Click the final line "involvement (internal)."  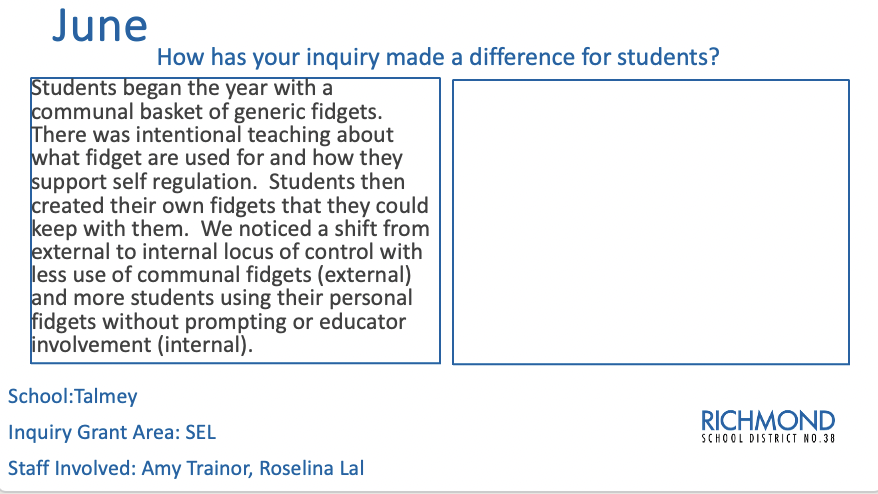(x=142, y=345)
